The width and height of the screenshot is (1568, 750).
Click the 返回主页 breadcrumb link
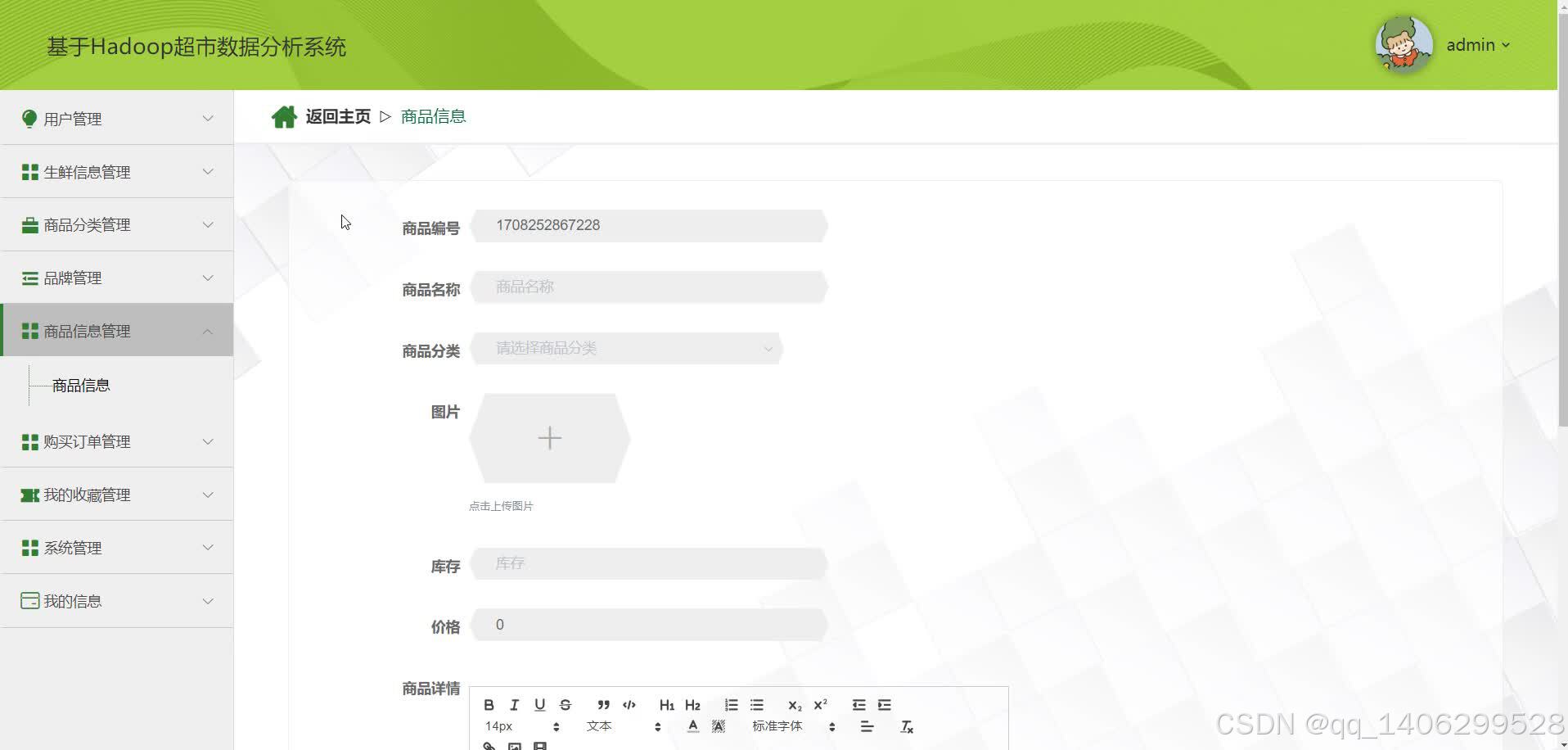(x=338, y=116)
